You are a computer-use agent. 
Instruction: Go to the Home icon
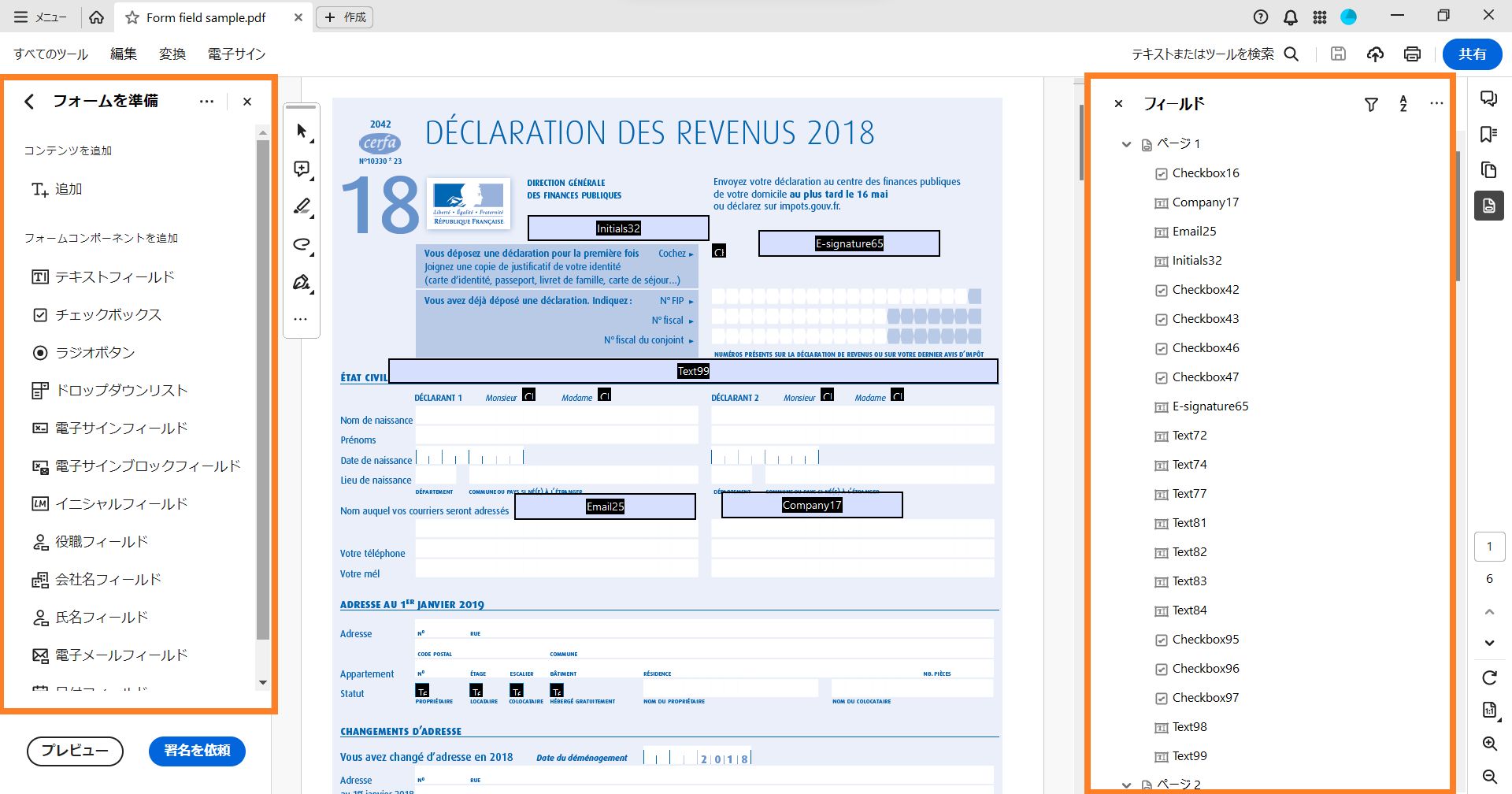click(96, 17)
